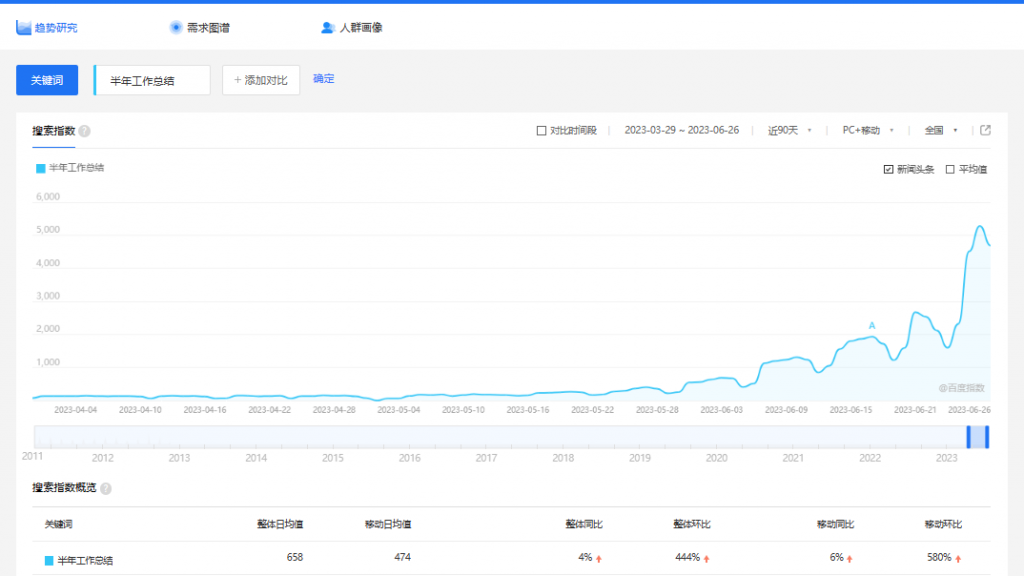Click the export icon right of 全国
1024x576 pixels.
(x=985, y=130)
